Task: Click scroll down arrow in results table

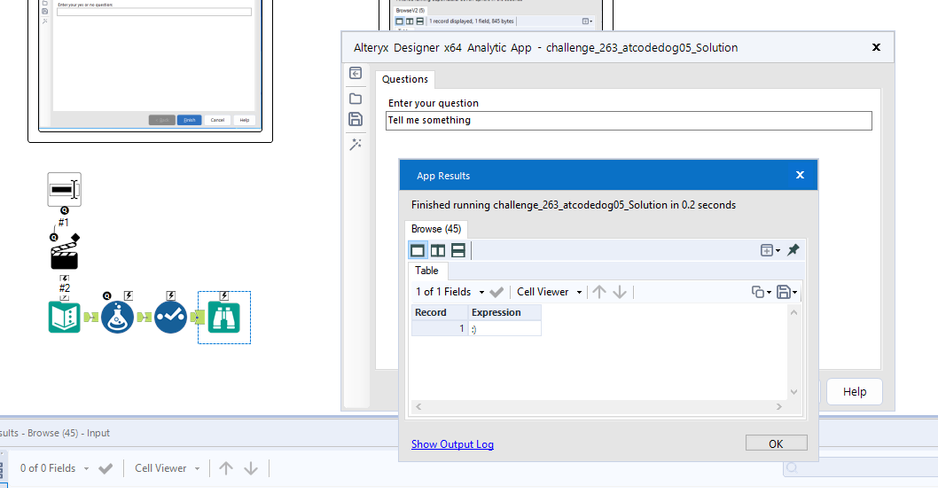Action: pyautogui.click(x=794, y=392)
